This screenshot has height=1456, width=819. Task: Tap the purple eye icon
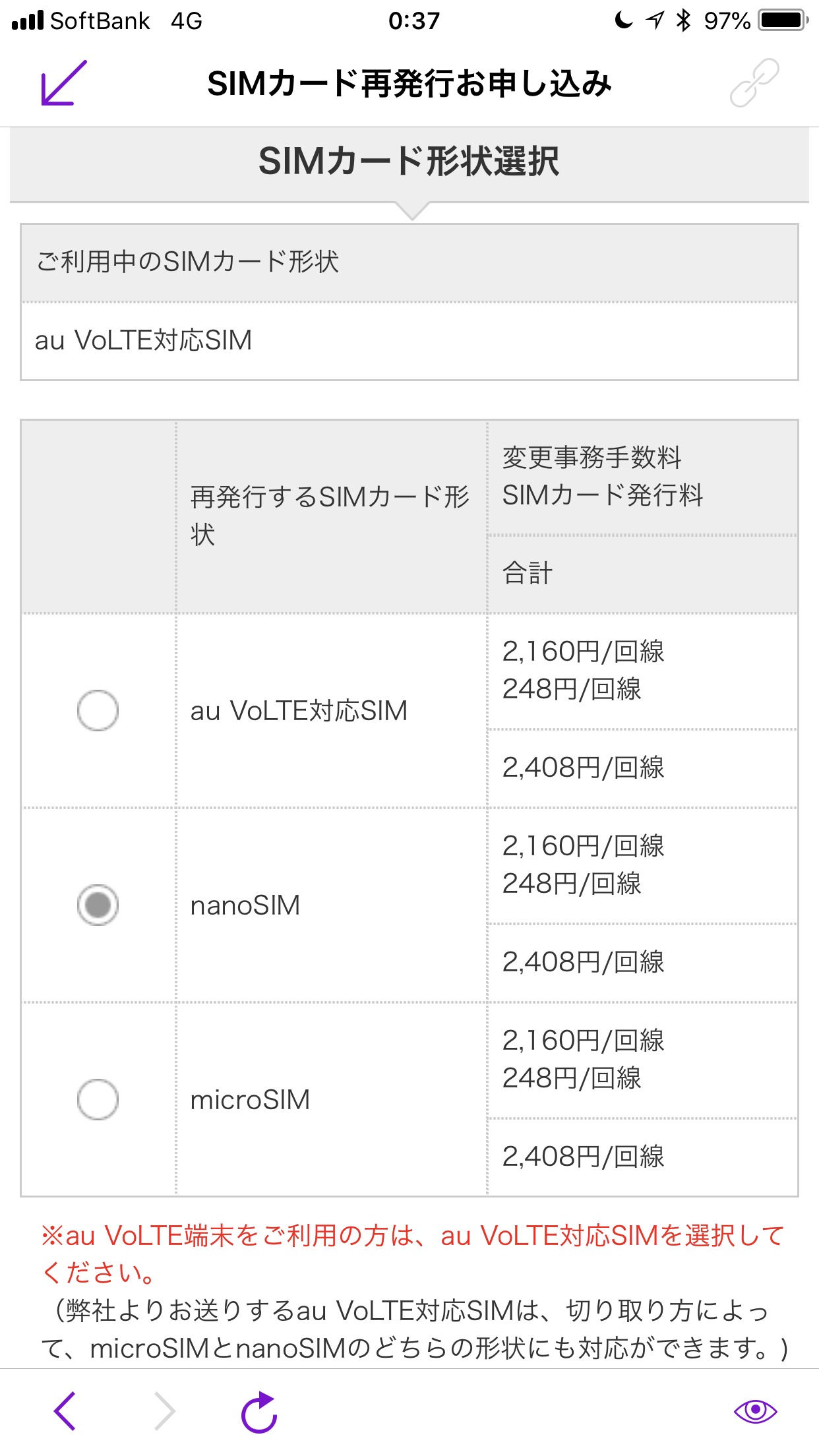tap(755, 1410)
